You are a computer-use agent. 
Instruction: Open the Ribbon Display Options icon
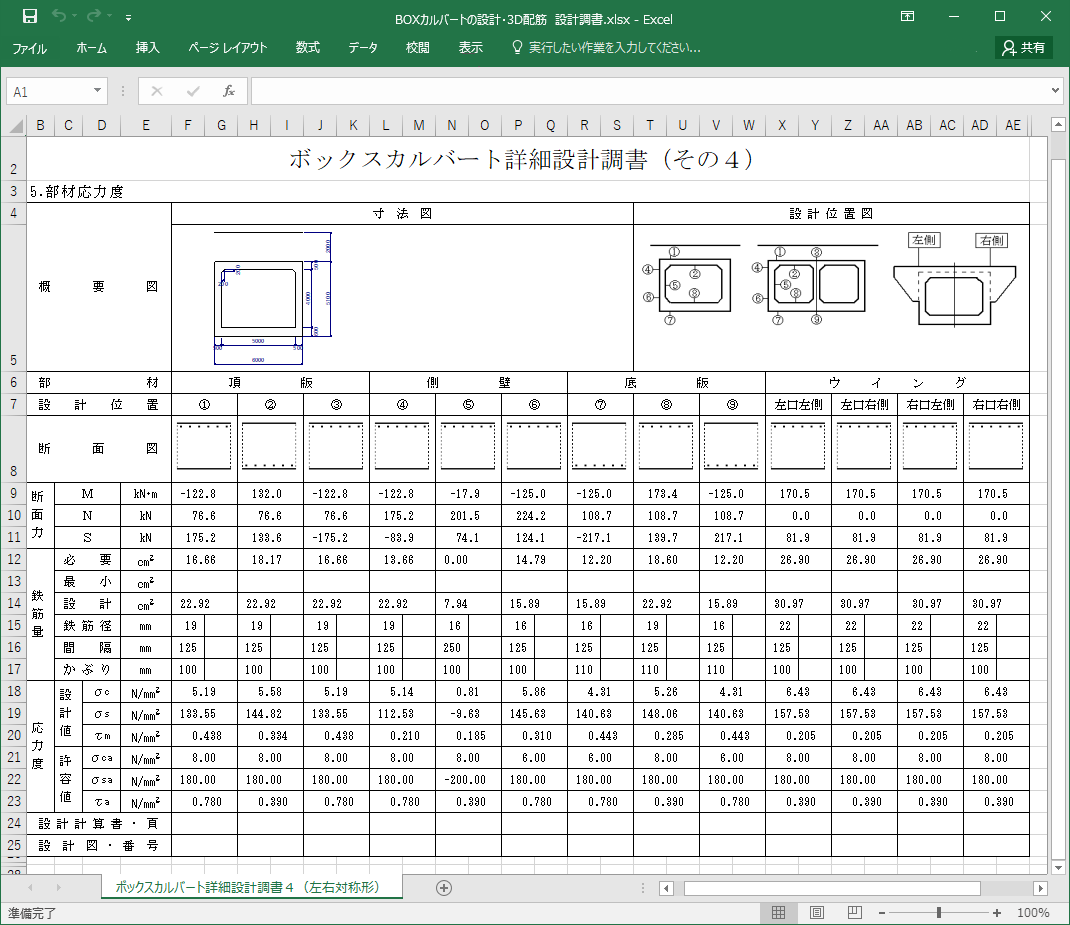(x=908, y=16)
